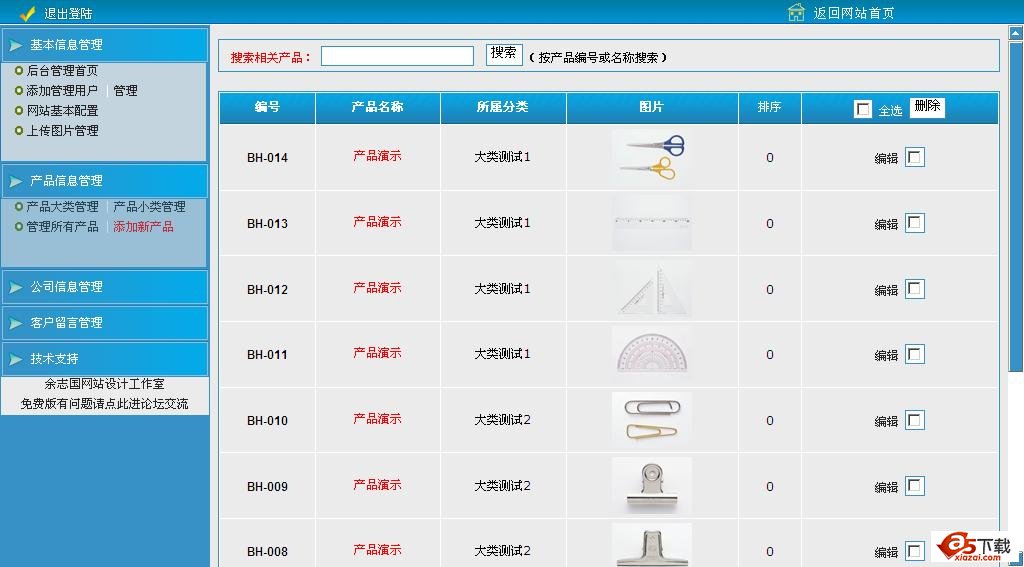Click 编辑 link for BH-011
Viewport: 1024px width, 567px height.
[x=886, y=356]
